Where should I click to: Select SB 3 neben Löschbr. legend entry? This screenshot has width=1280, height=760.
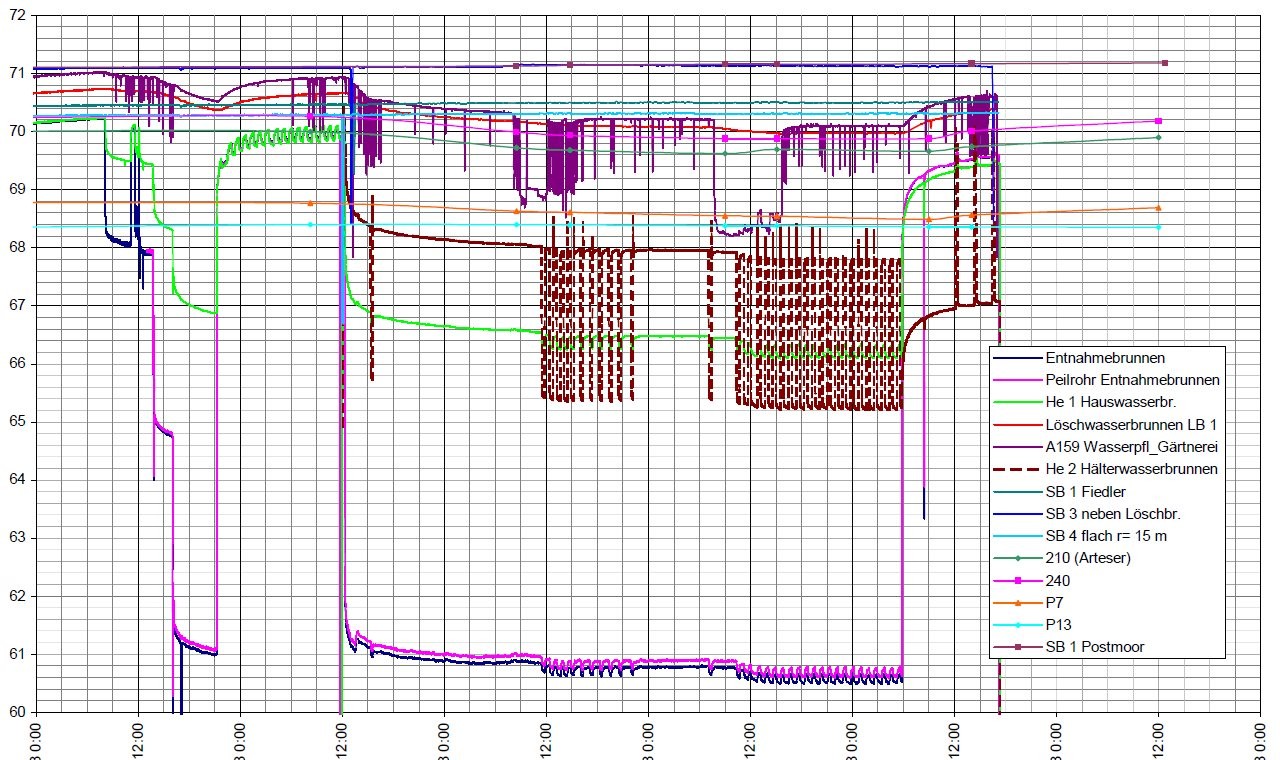click(1112, 514)
